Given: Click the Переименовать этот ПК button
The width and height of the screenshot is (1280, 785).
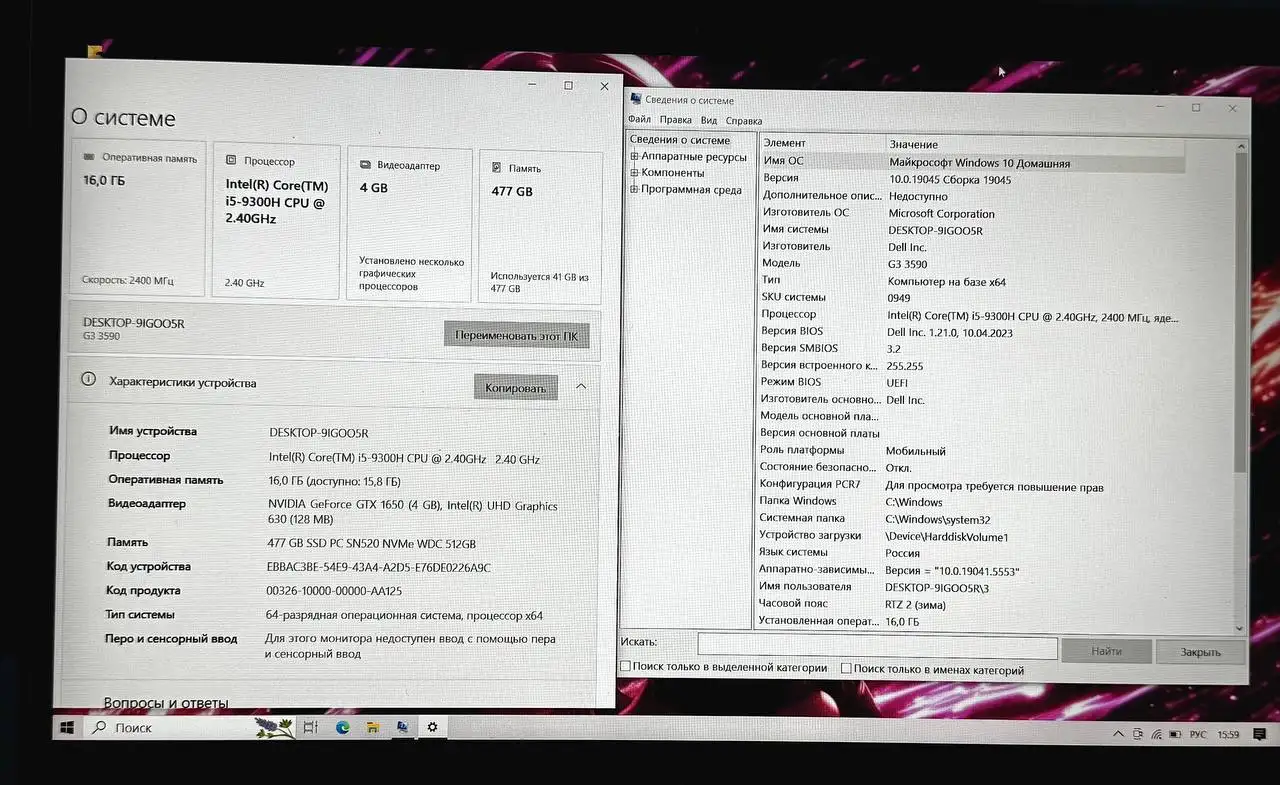Looking at the screenshot, I should [x=516, y=335].
